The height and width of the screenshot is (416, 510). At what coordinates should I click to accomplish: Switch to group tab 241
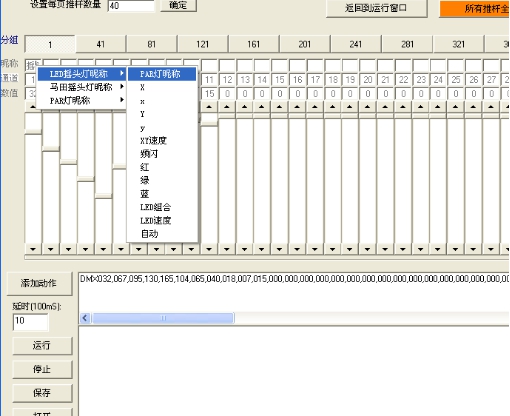point(356,44)
